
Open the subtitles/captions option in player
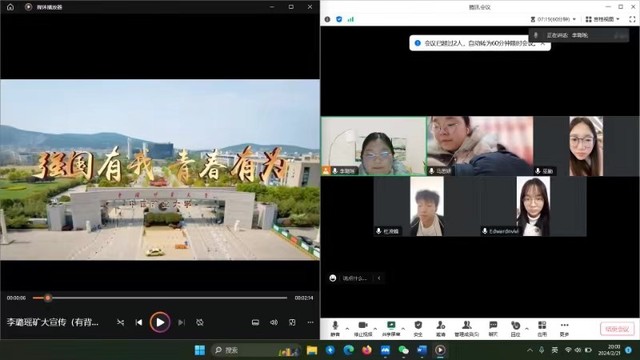(x=256, y=322)
